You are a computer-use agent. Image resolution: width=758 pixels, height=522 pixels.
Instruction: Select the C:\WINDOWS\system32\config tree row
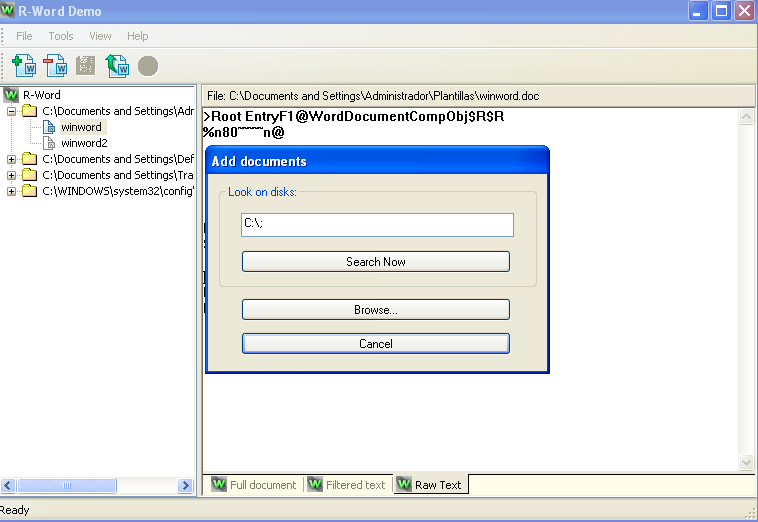pyautogui.click(x=118, y=191)
